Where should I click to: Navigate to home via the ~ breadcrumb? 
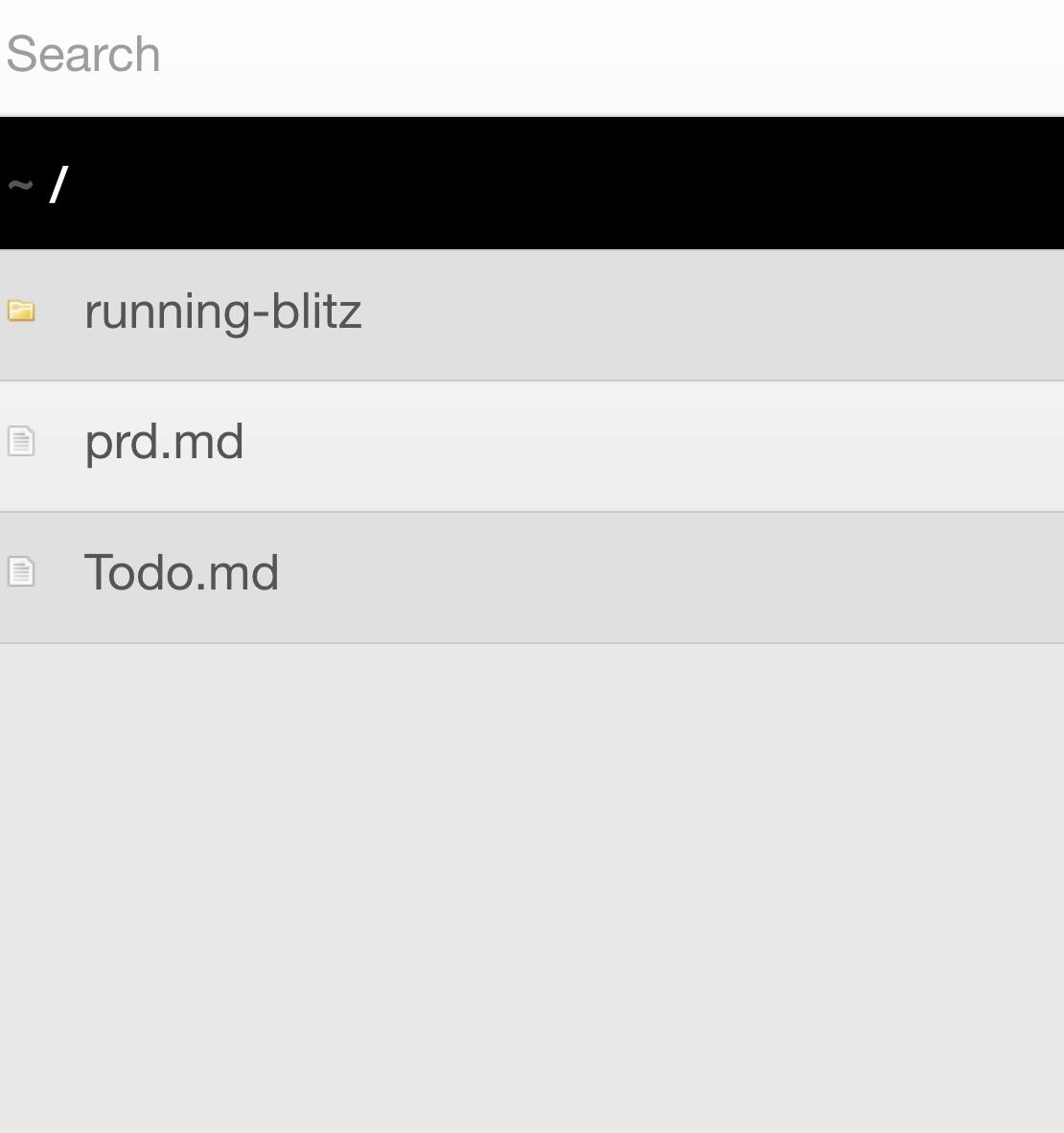(x=20, y=185)
